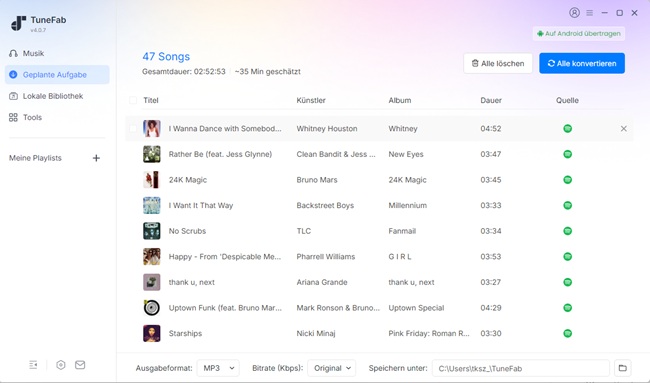The width and height of the screenshot is (650, 383).
Task: Click artist name Nicki Minaj
Action: click(x=316, y=333)
